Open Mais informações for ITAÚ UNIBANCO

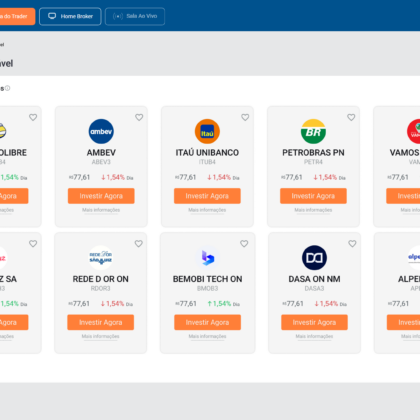pyautogui.click(x=207, y=210)
